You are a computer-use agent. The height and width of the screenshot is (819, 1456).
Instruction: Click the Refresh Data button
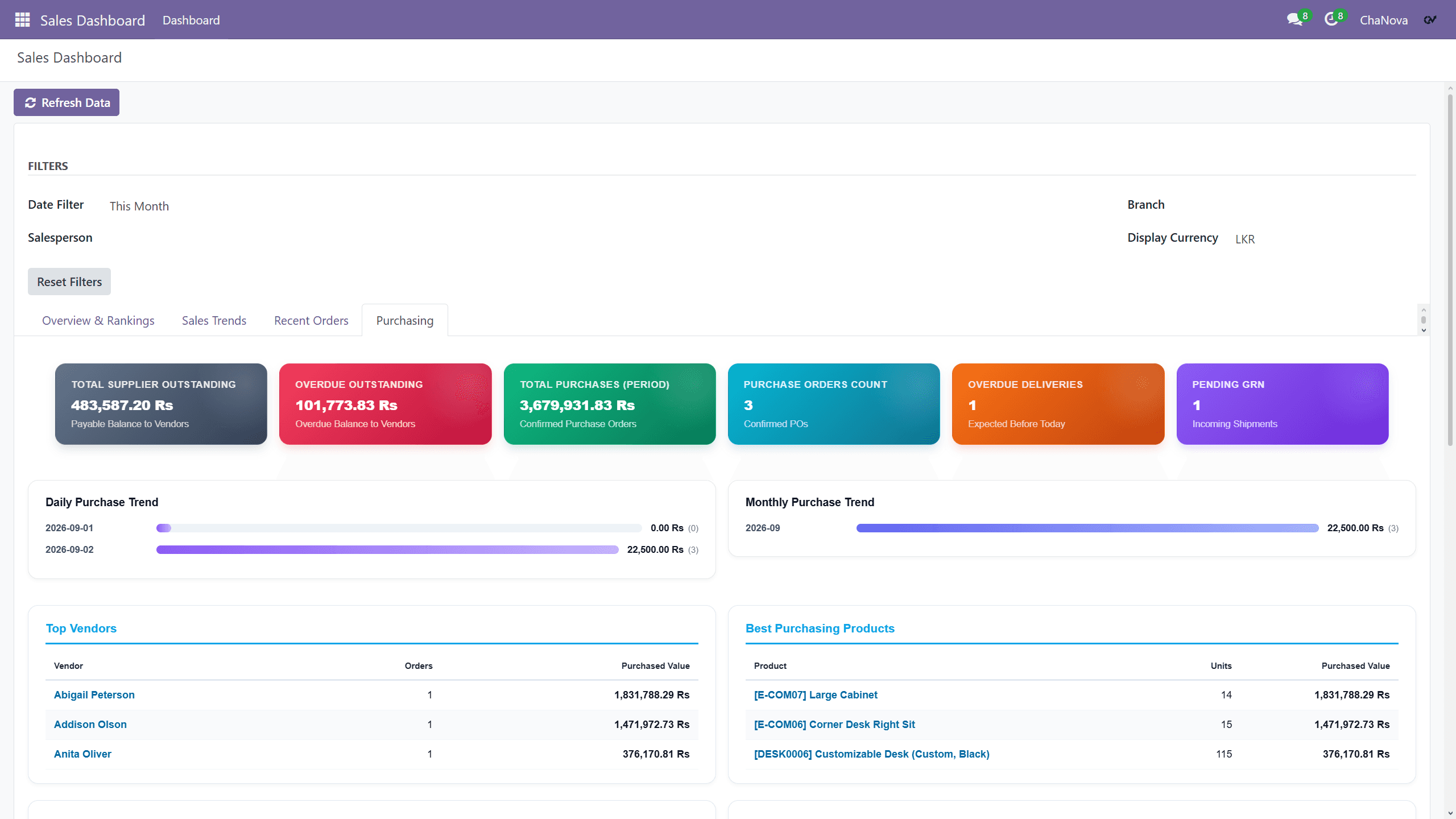tap(67, 102)
